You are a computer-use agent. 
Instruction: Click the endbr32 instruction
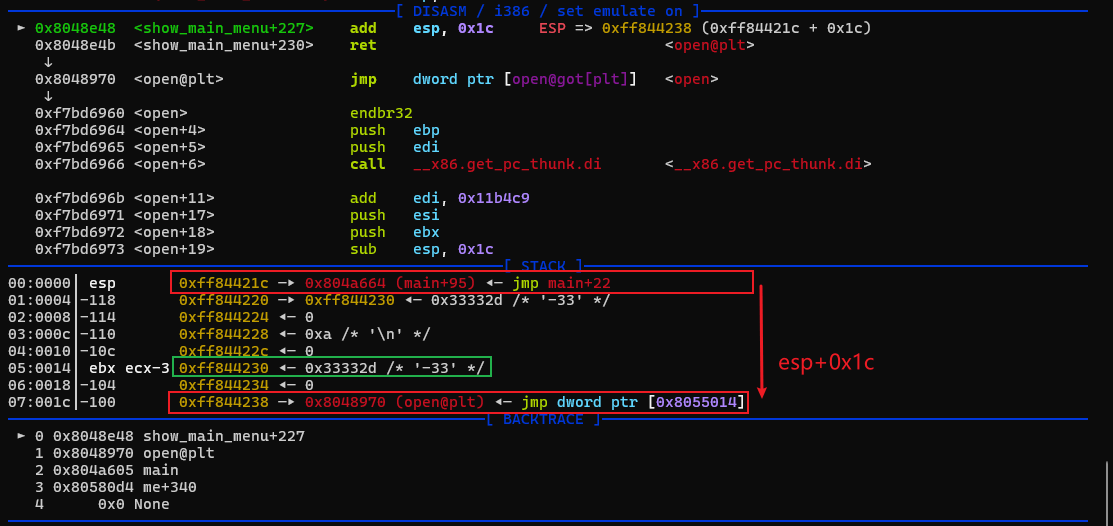381,113
